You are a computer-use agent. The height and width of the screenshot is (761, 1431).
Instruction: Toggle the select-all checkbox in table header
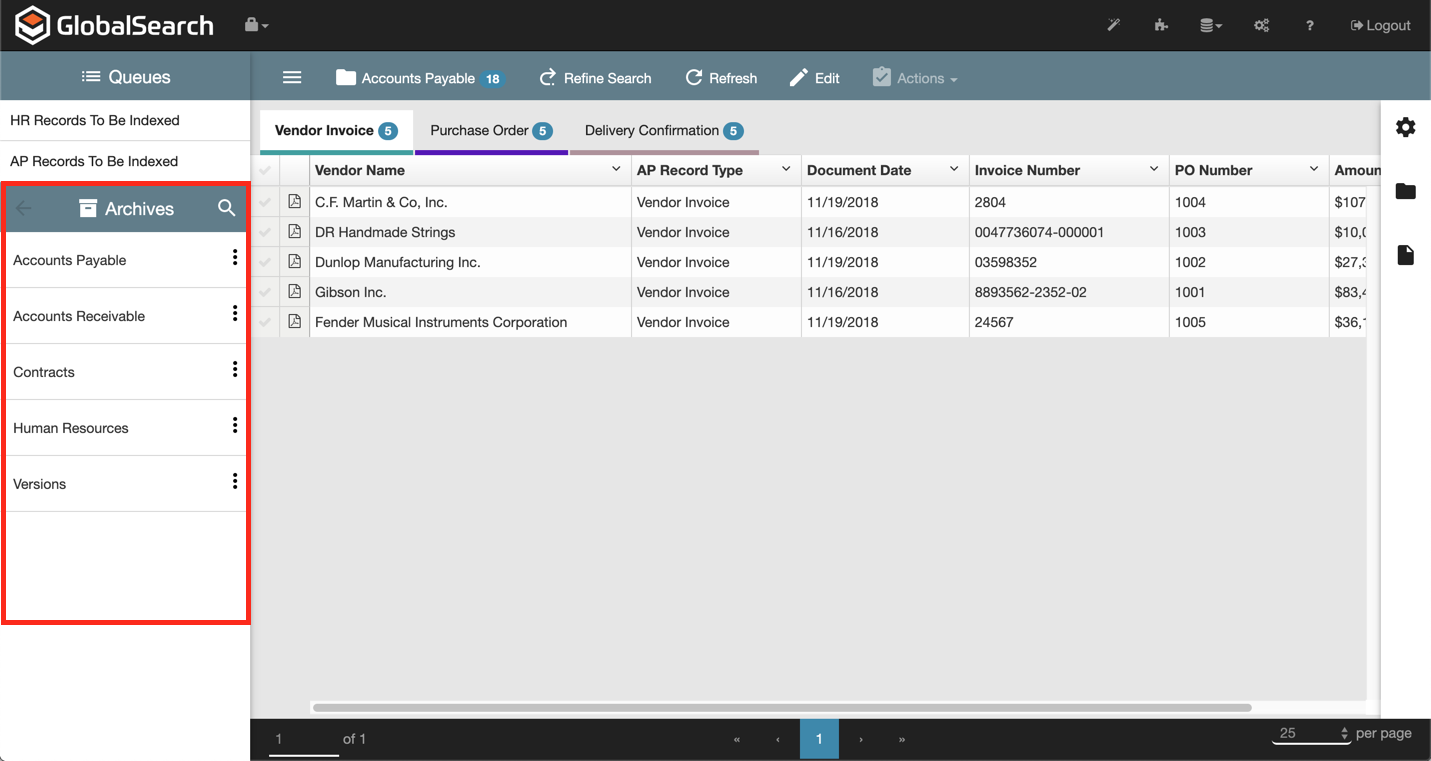point(265,170)
